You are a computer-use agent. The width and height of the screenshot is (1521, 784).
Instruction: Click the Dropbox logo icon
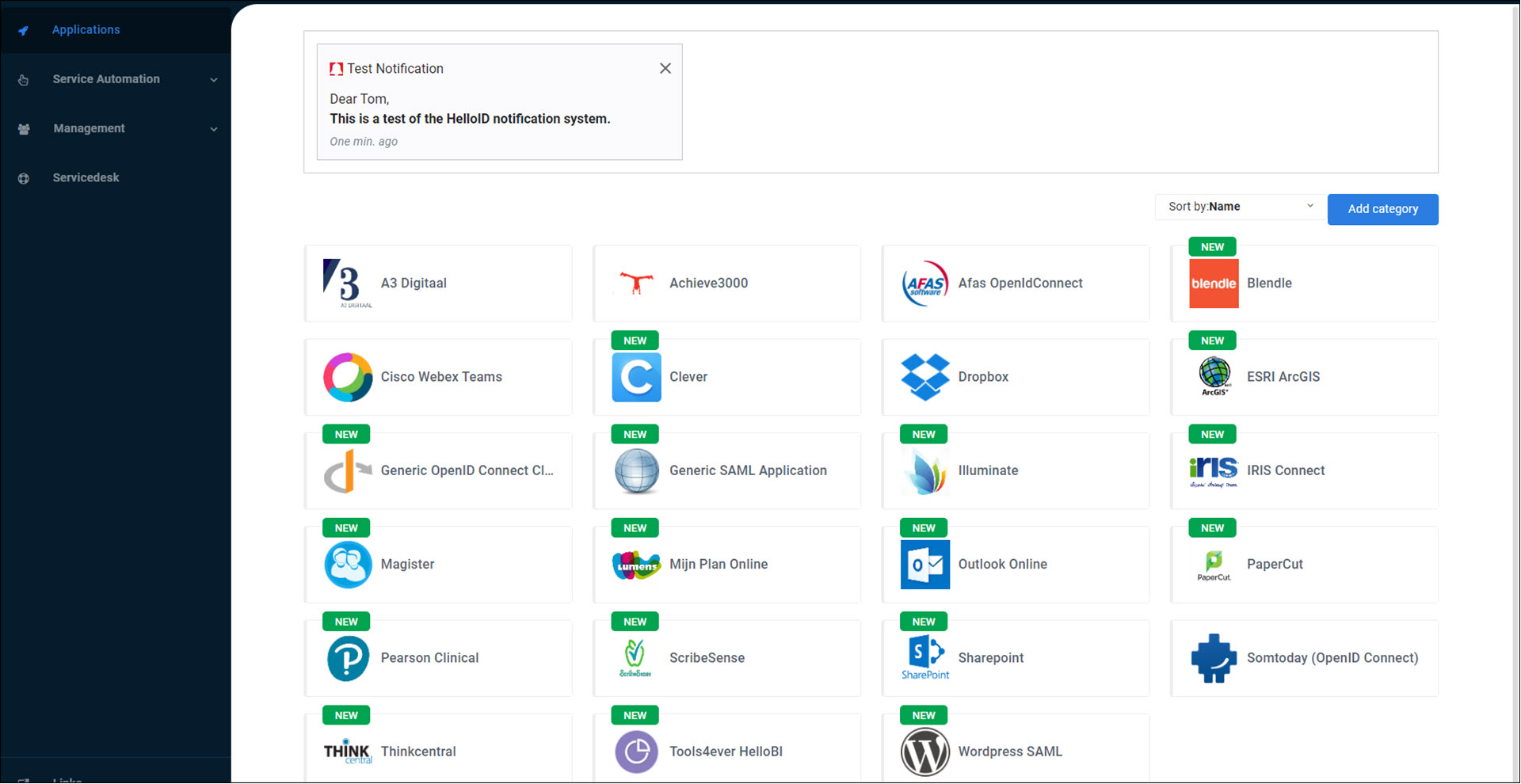(925, 377)
